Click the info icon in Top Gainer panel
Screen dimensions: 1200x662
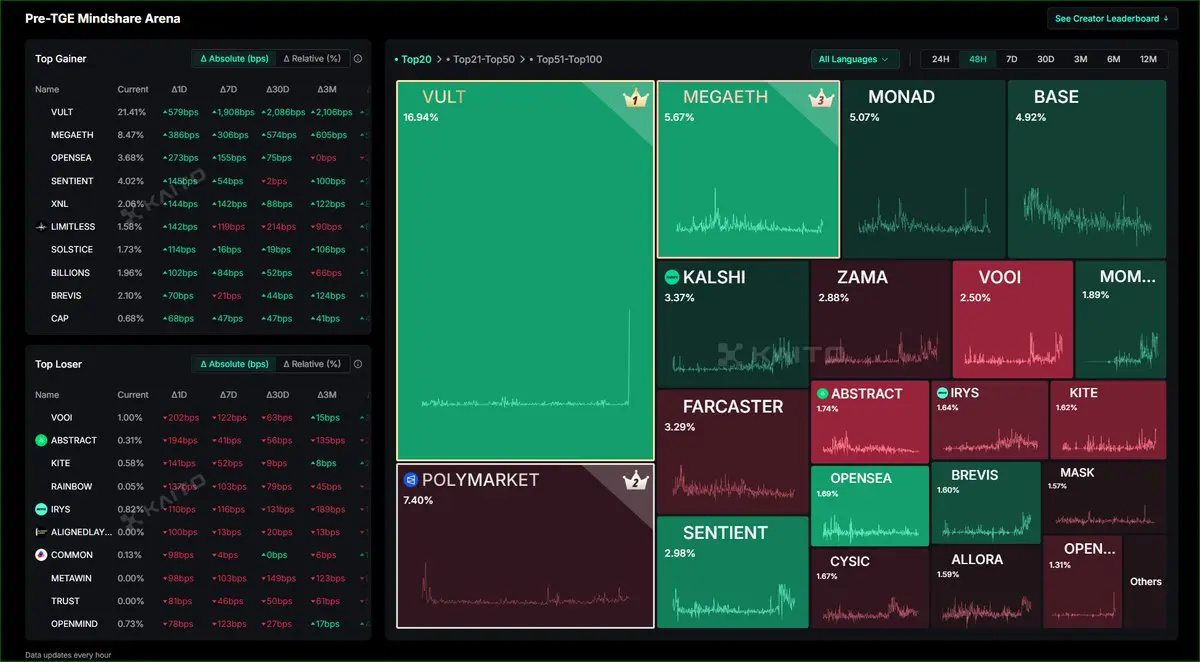tap(358, 59)
